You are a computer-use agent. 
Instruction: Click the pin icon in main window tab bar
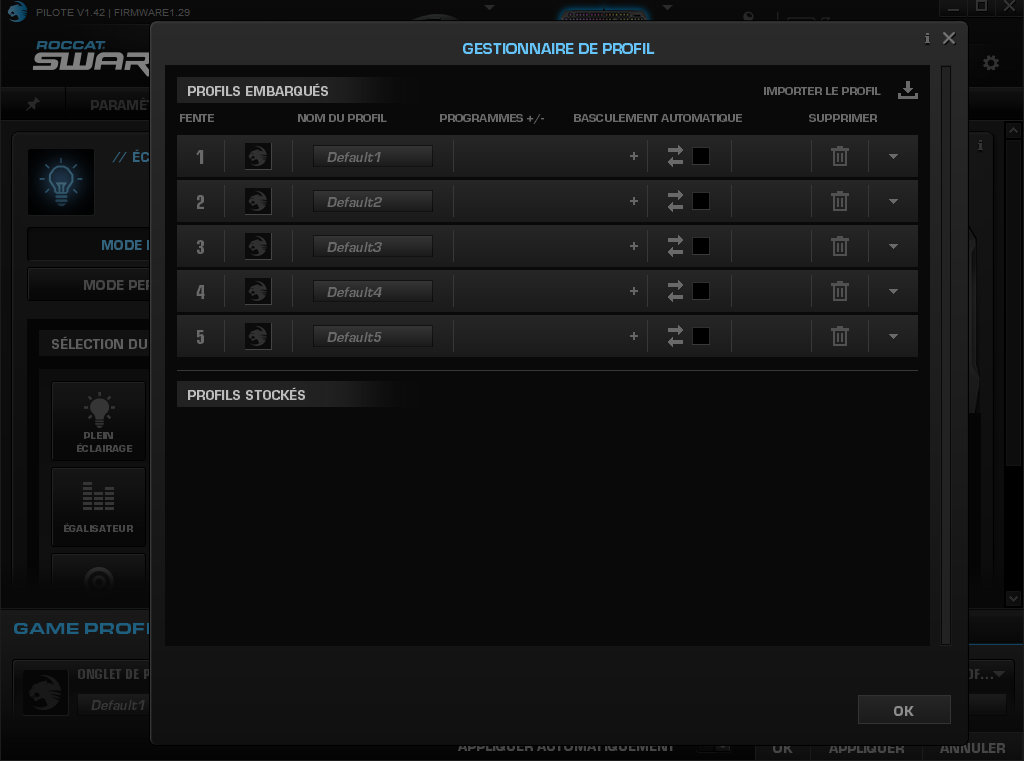(x=33, y=104)
